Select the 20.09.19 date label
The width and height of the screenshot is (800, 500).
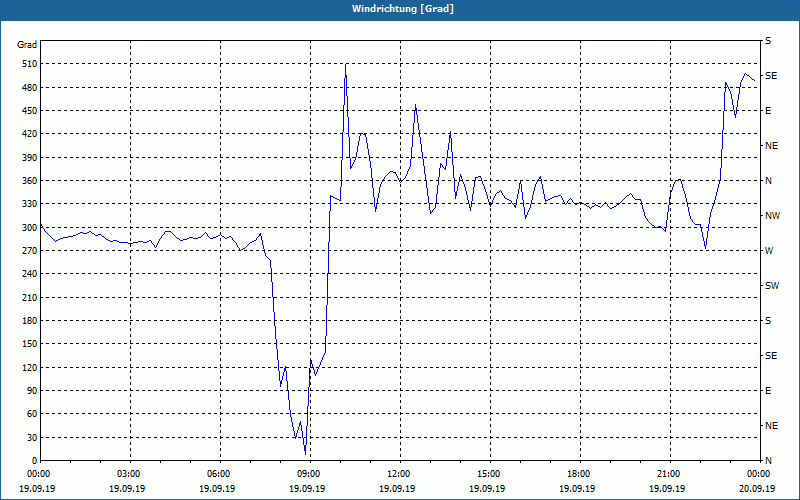757,489
